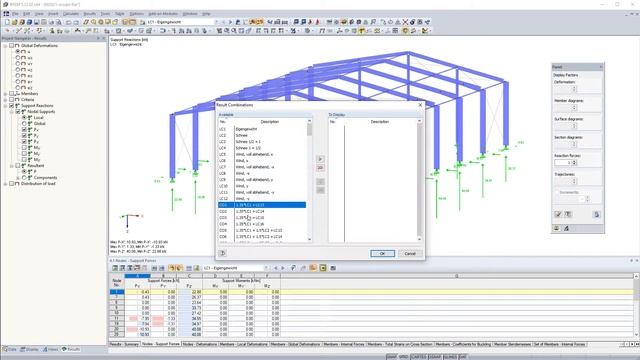This screenshot has height=360, width=640.
Task: Select Global radio under Nodal Supports
Action: point(24,123)
